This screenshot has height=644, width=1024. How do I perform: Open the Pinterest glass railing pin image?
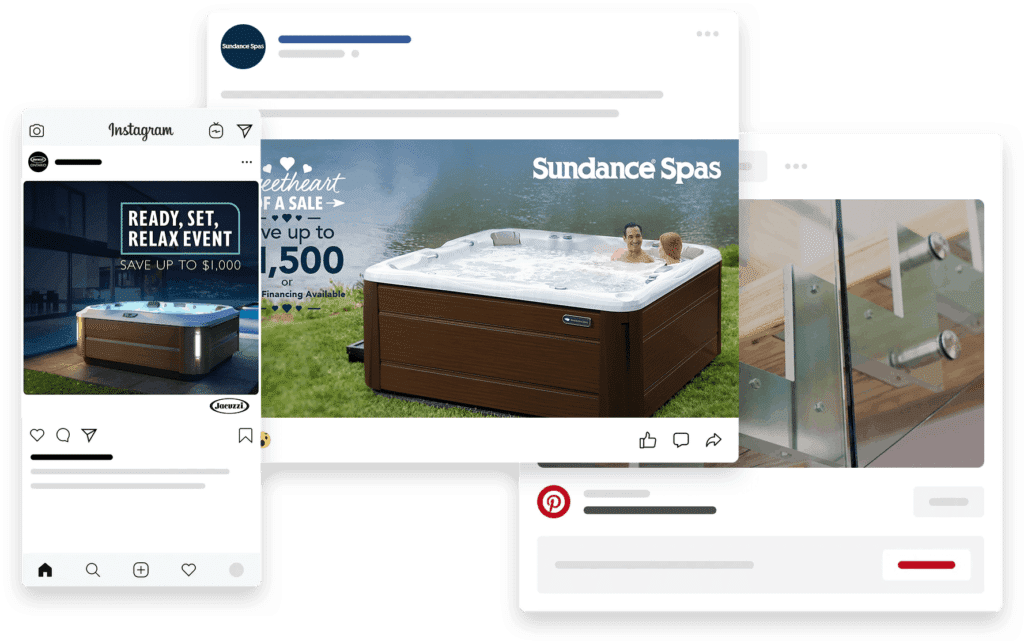(x=861, y=333)
